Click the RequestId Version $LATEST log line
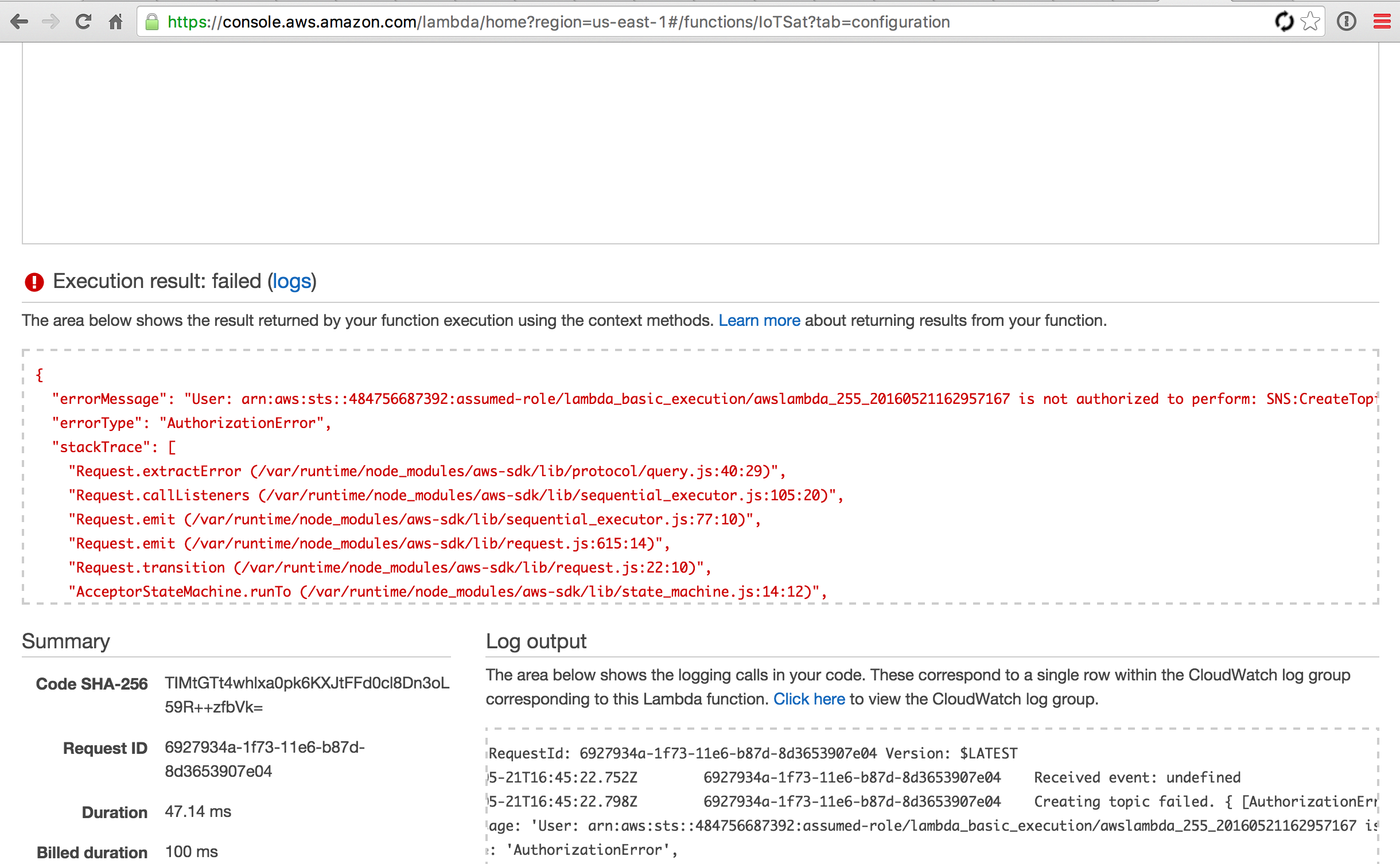Image resolution: width=1400 pixels, height=864 pixels. point(753,753)
